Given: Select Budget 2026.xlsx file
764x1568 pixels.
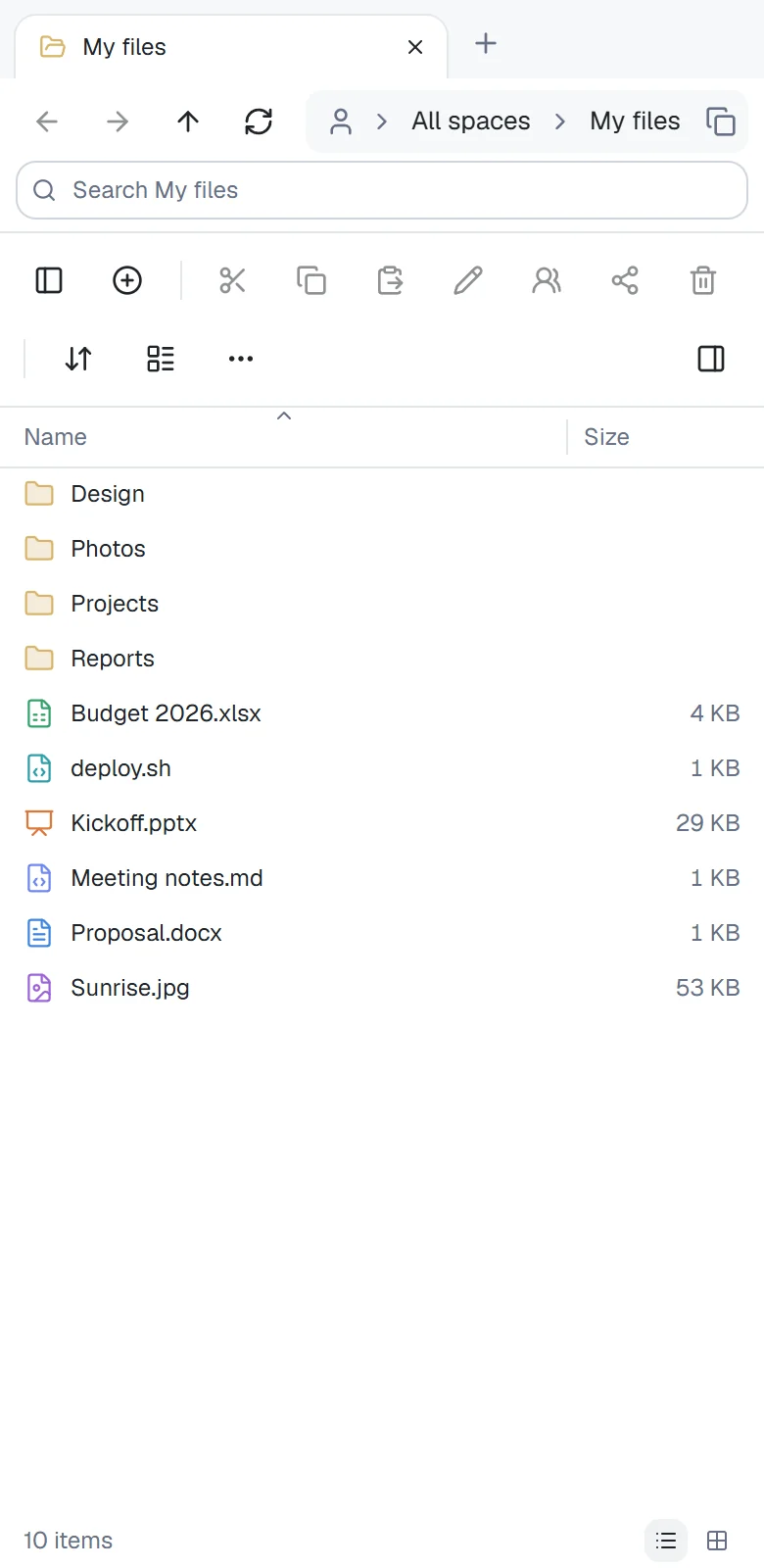Looking at the screenshot, I should (382, 713).
